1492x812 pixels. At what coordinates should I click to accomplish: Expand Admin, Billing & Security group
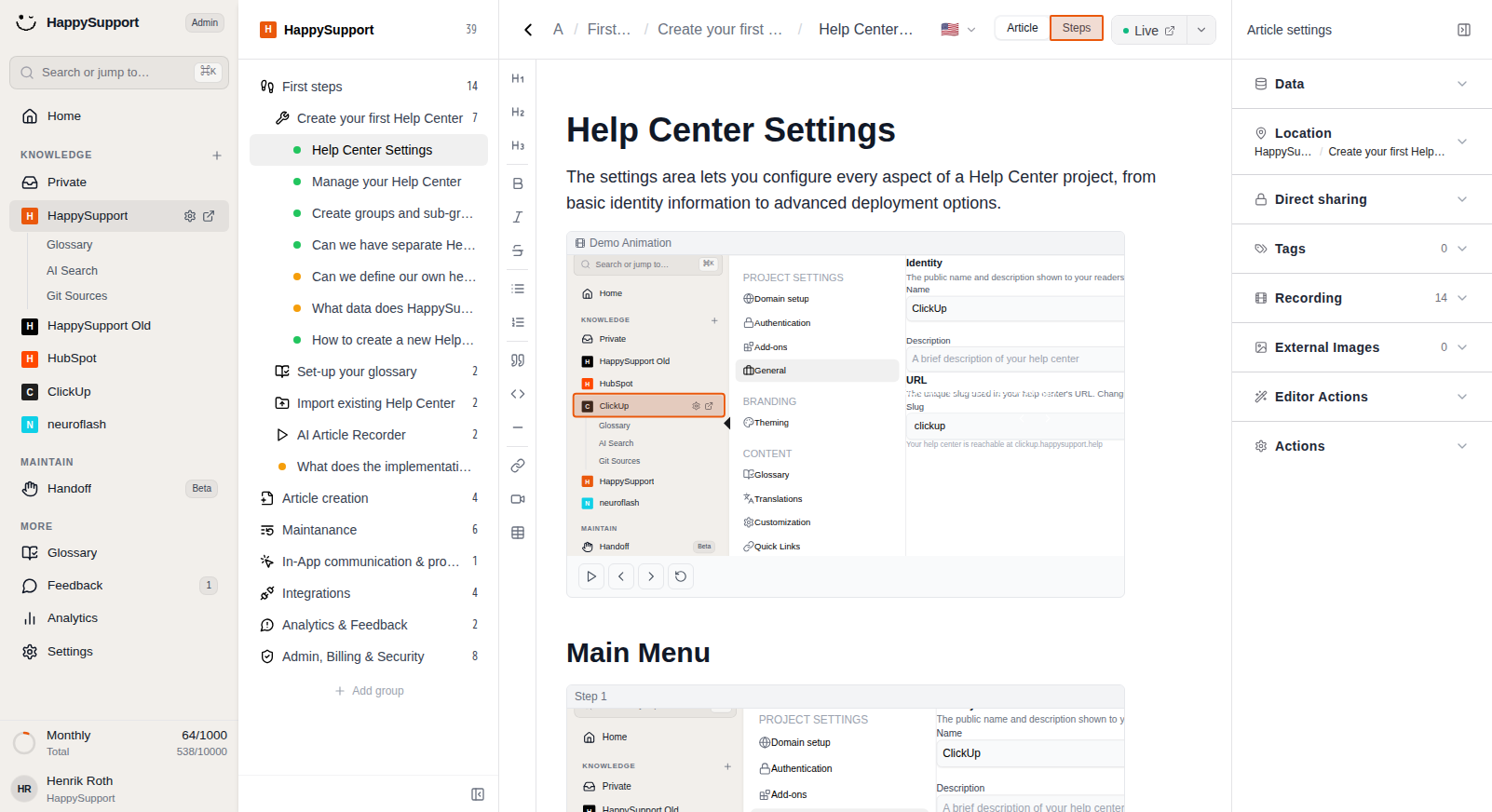point(369,656)
